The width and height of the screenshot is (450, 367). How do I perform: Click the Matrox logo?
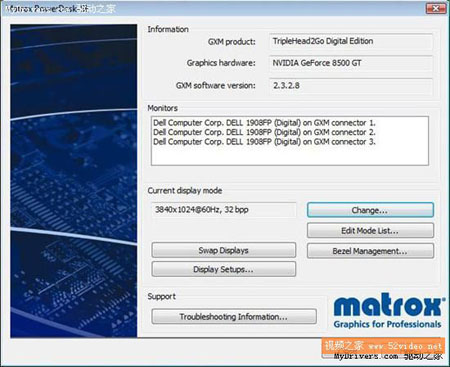(x=389, y=306)
